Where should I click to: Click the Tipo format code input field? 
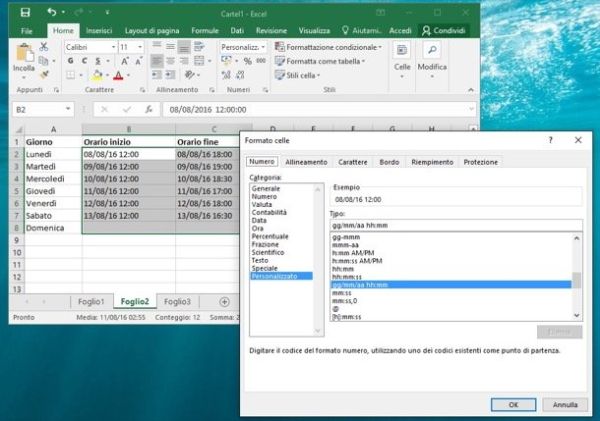point(455,225)
